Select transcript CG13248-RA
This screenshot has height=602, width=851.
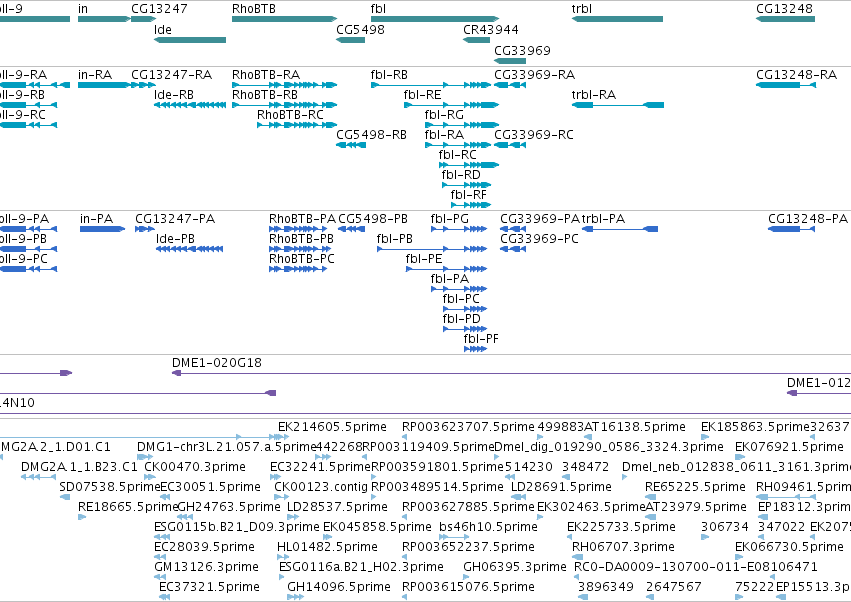pos(785,85)
